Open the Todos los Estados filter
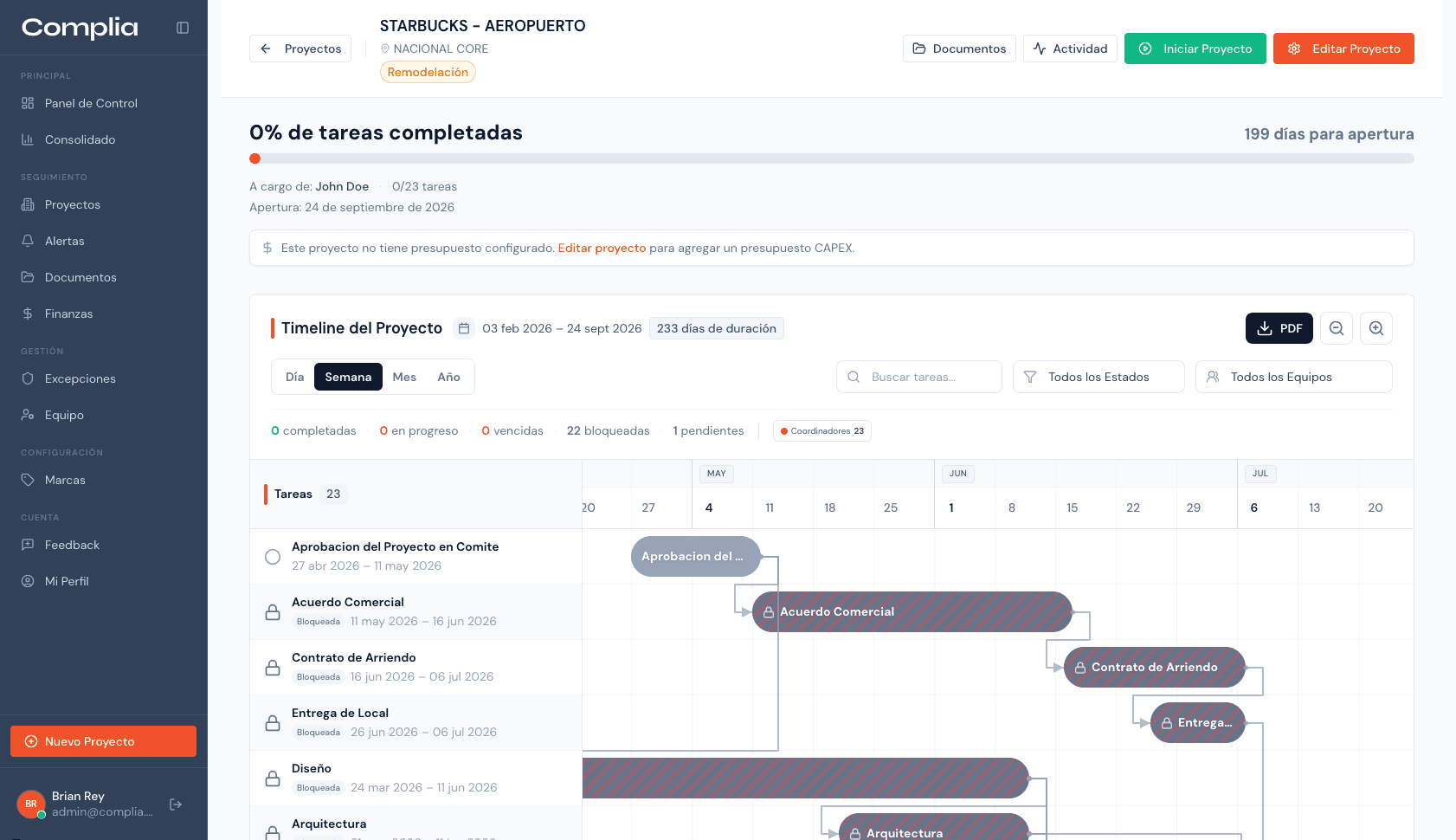Viewport: 1456px width, 840px height. [1098, 377]
